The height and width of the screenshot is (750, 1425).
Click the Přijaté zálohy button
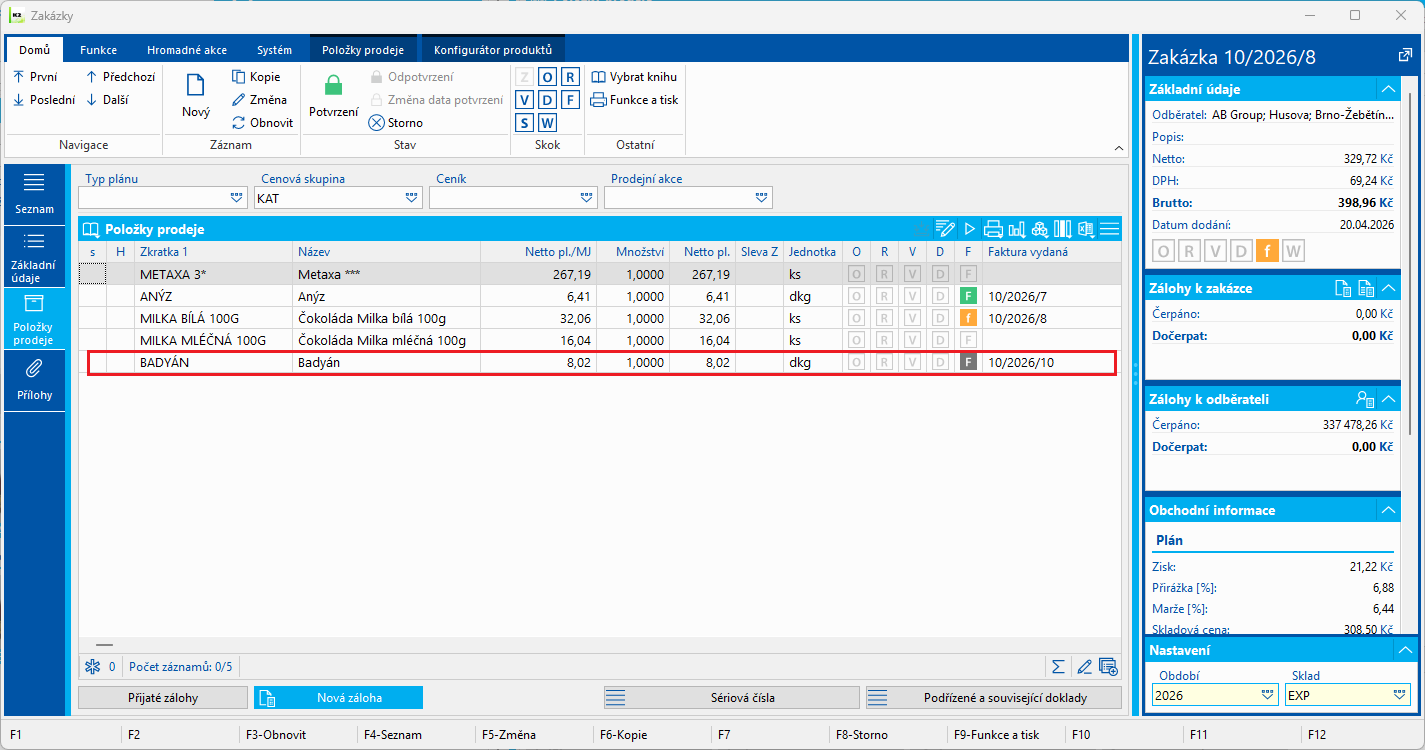pos(163,697)
